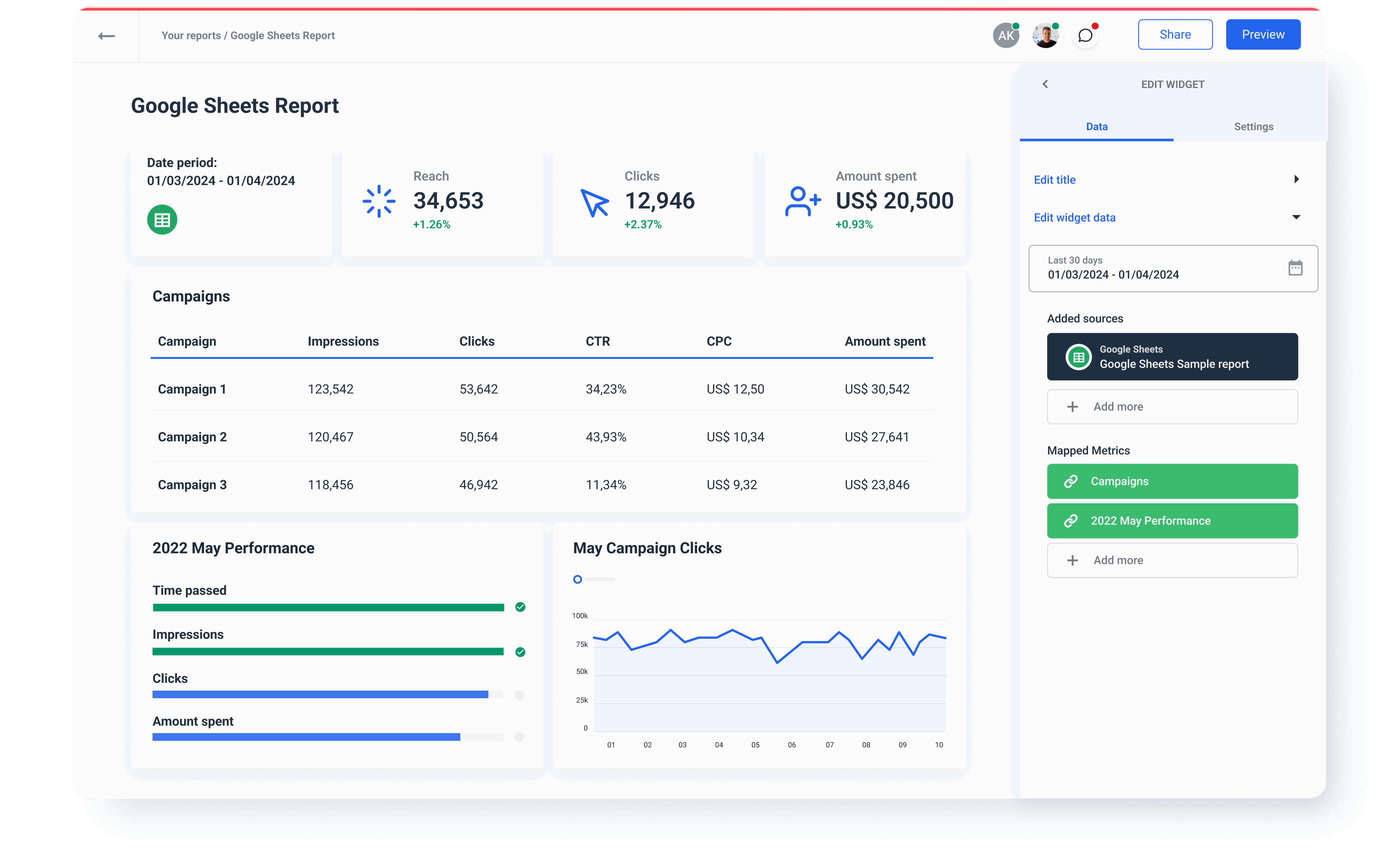Click the check mark next to Impressions
The image size is (1400, 852).
pyautogui.click(x=519, y=652)
